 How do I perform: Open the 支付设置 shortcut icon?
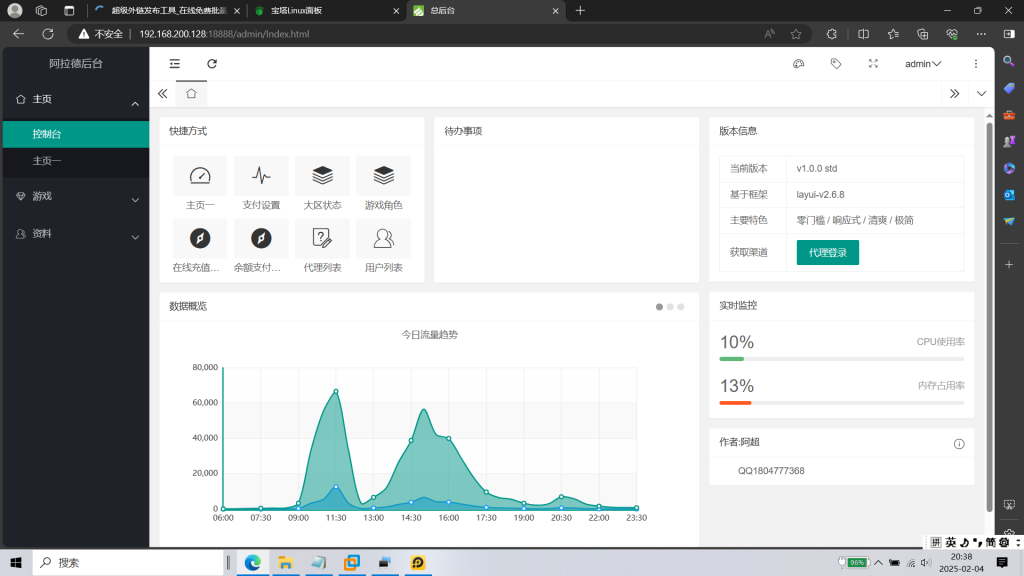(261, 176)
